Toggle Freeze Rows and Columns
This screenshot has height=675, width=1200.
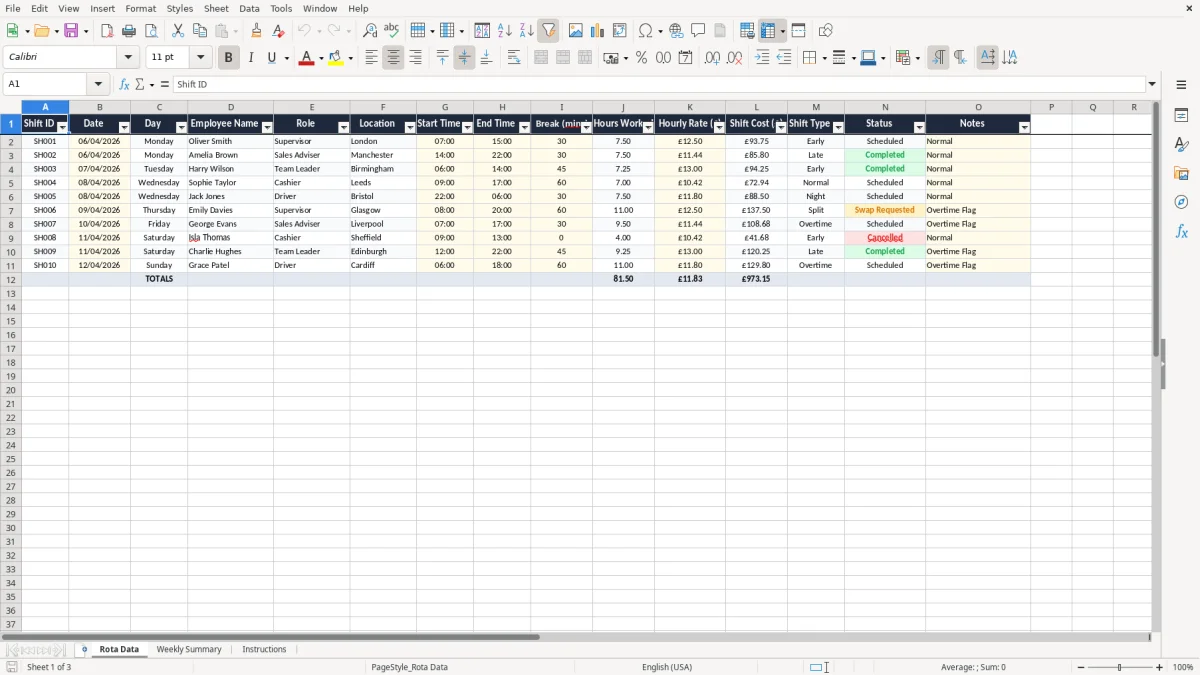click(x=768, y=31)
